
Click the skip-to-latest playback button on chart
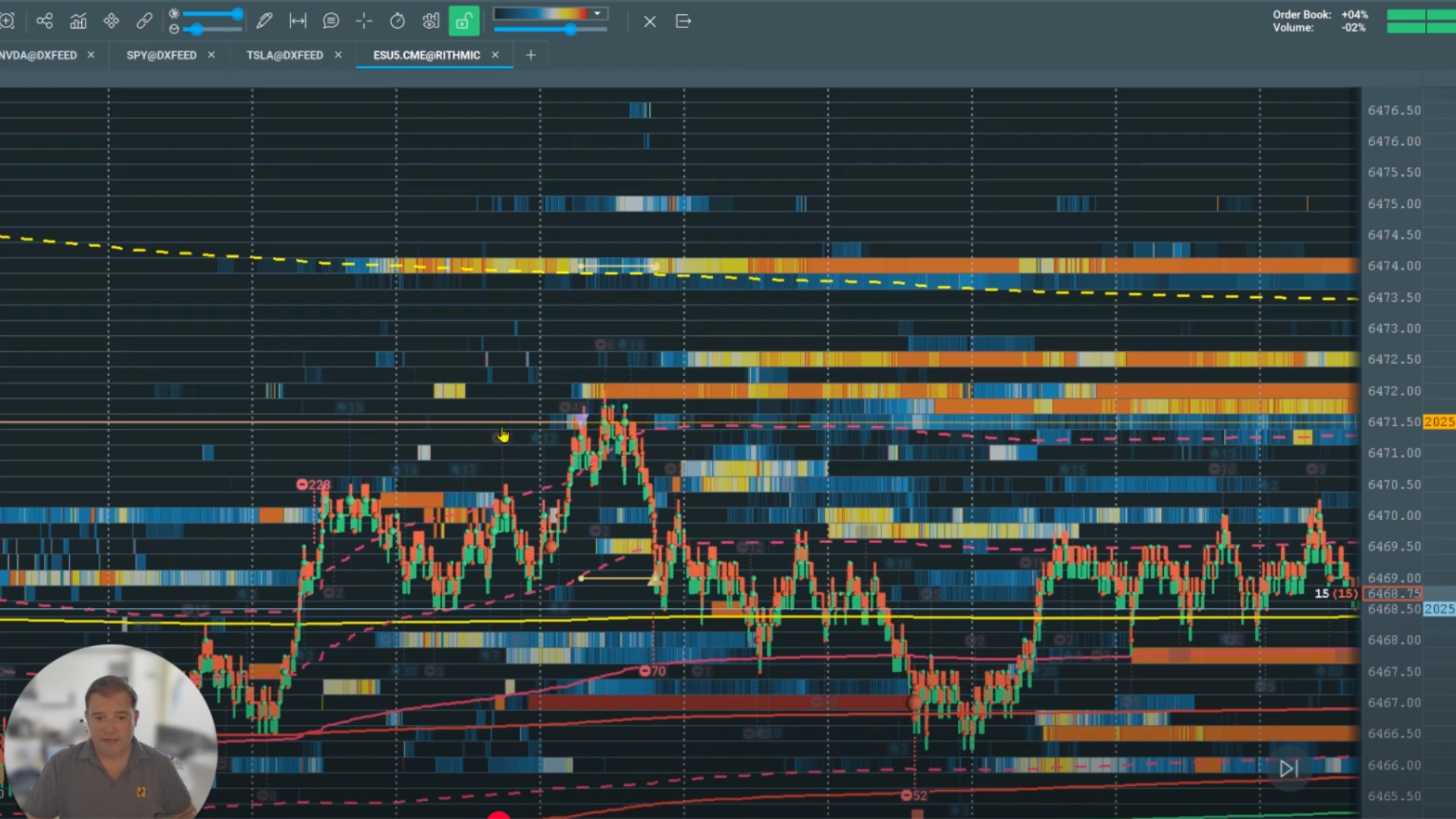coord(1288,769)
